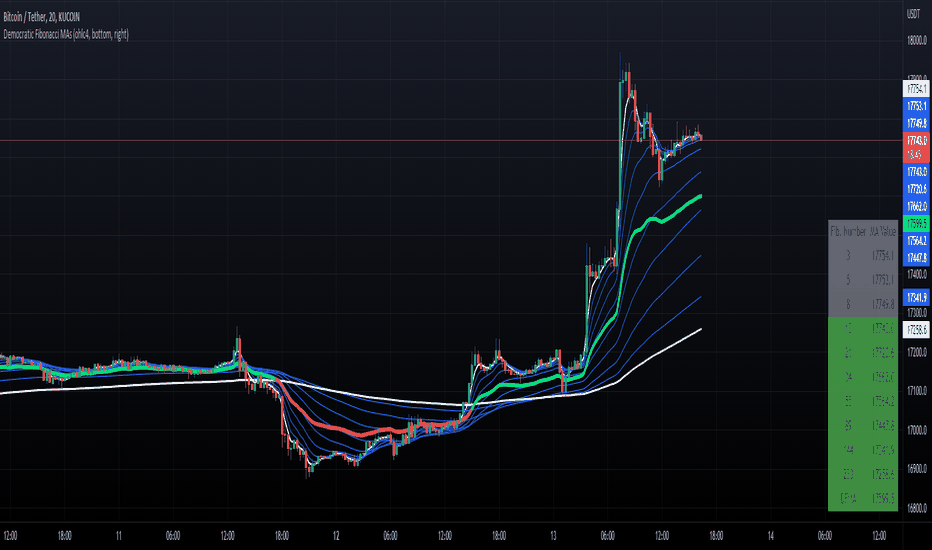Click the Fib. number table header
This screenshot has height=550, width=932.
[x=848, y=231]
